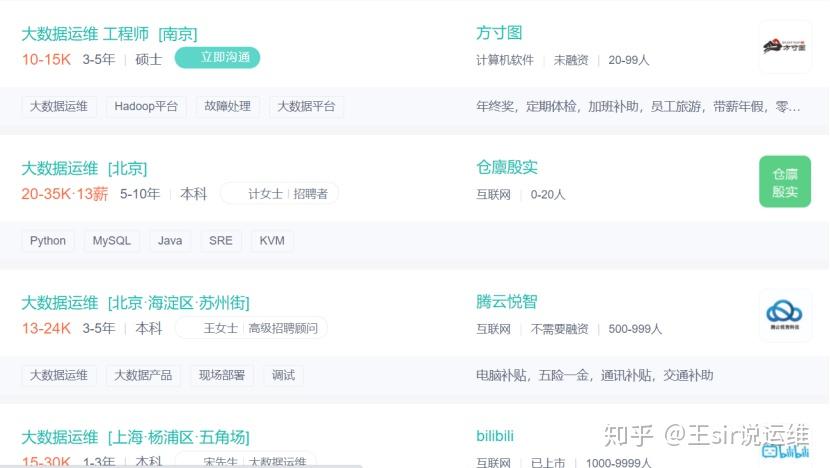The image size is (830, 468).
Task: Select the 大数据平台 tag
Action: [x=306, y=106]
